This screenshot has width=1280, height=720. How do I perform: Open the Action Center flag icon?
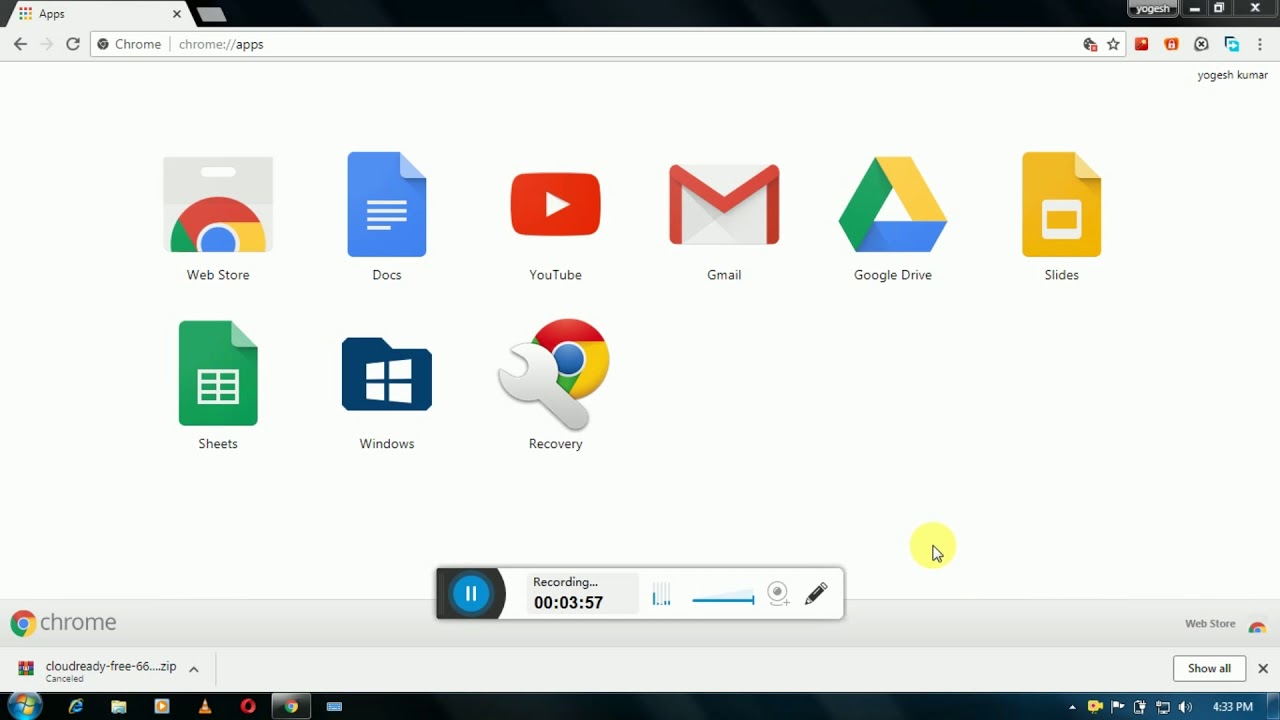point(1117,706)
